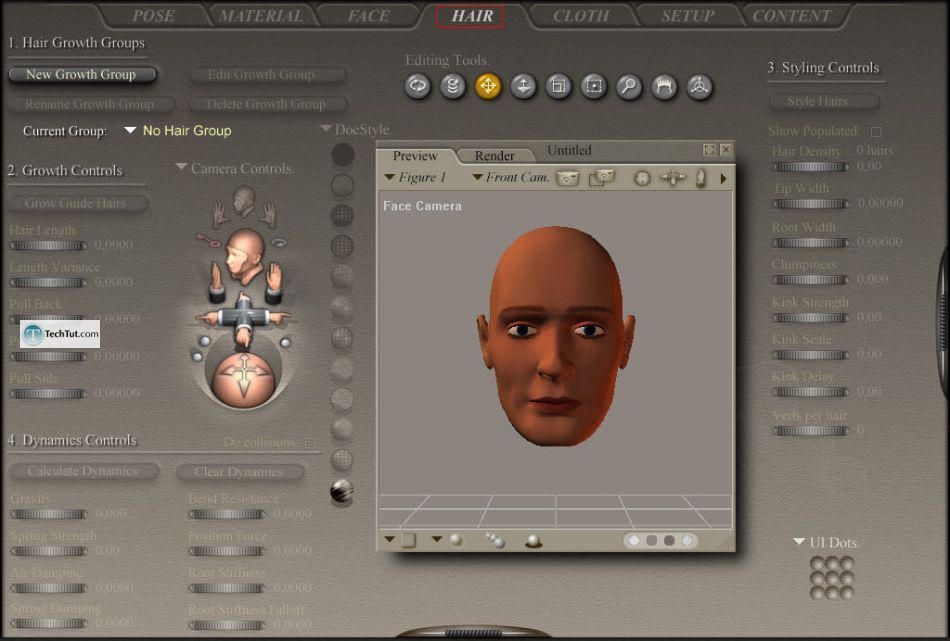Image resolution: width=950 pixels, height=641 pixels.
Task: Toggle the Show Populated checkbox
Action: [875, 131]
